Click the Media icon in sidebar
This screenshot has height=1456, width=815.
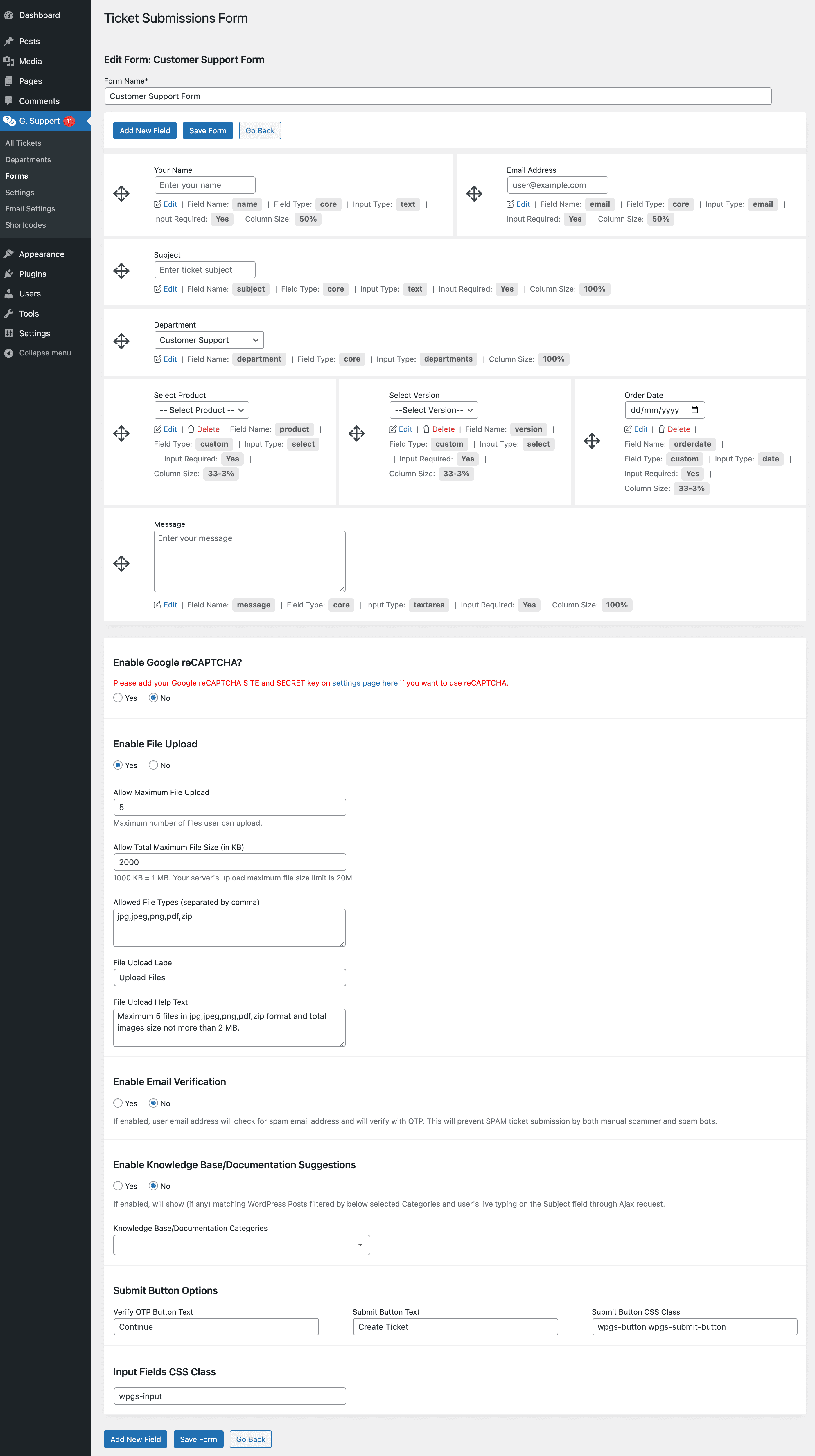pyautogui.click(x=8, y=61)
